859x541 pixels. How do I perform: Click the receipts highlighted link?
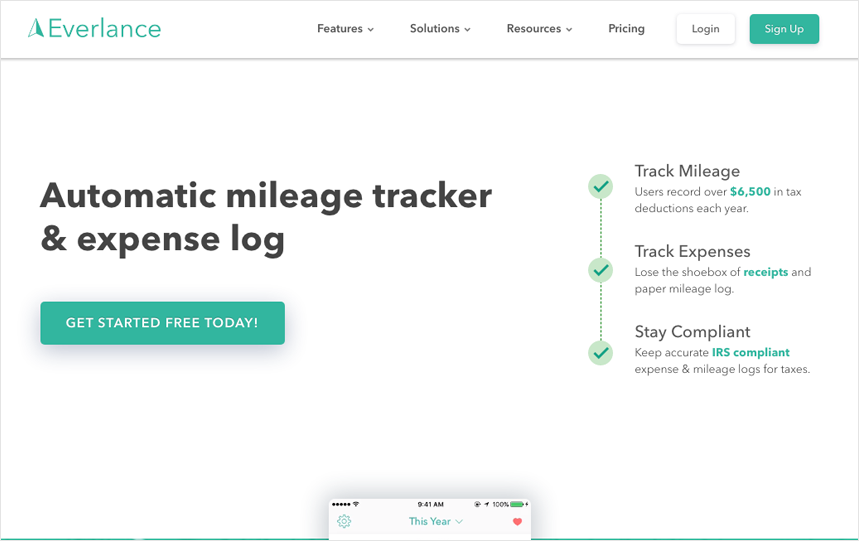(x=765, y=272)
